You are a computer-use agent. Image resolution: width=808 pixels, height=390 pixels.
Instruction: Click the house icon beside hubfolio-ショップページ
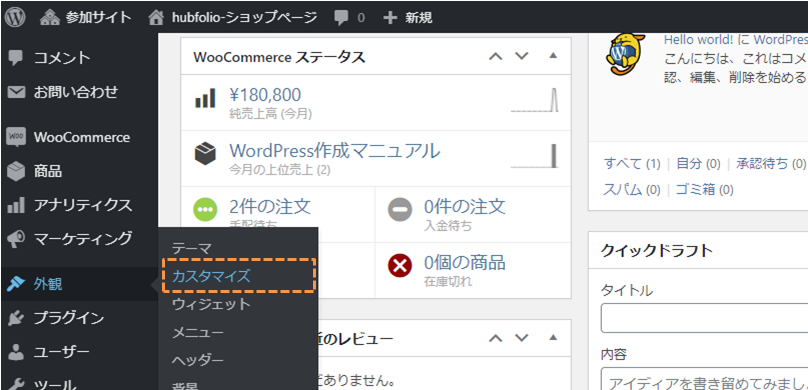156,18
